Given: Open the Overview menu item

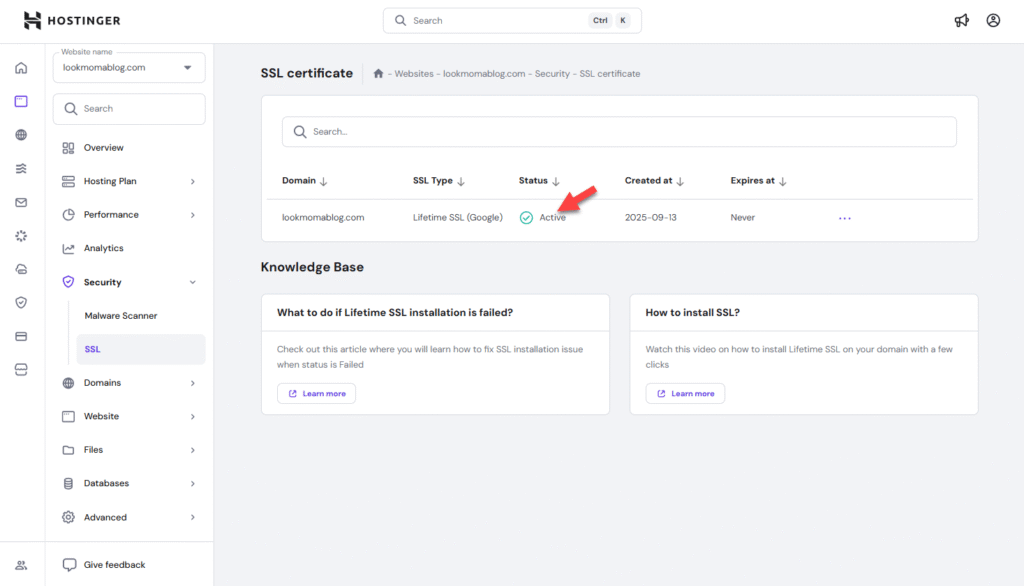Looking at the screenshot, I should [104, 148].
